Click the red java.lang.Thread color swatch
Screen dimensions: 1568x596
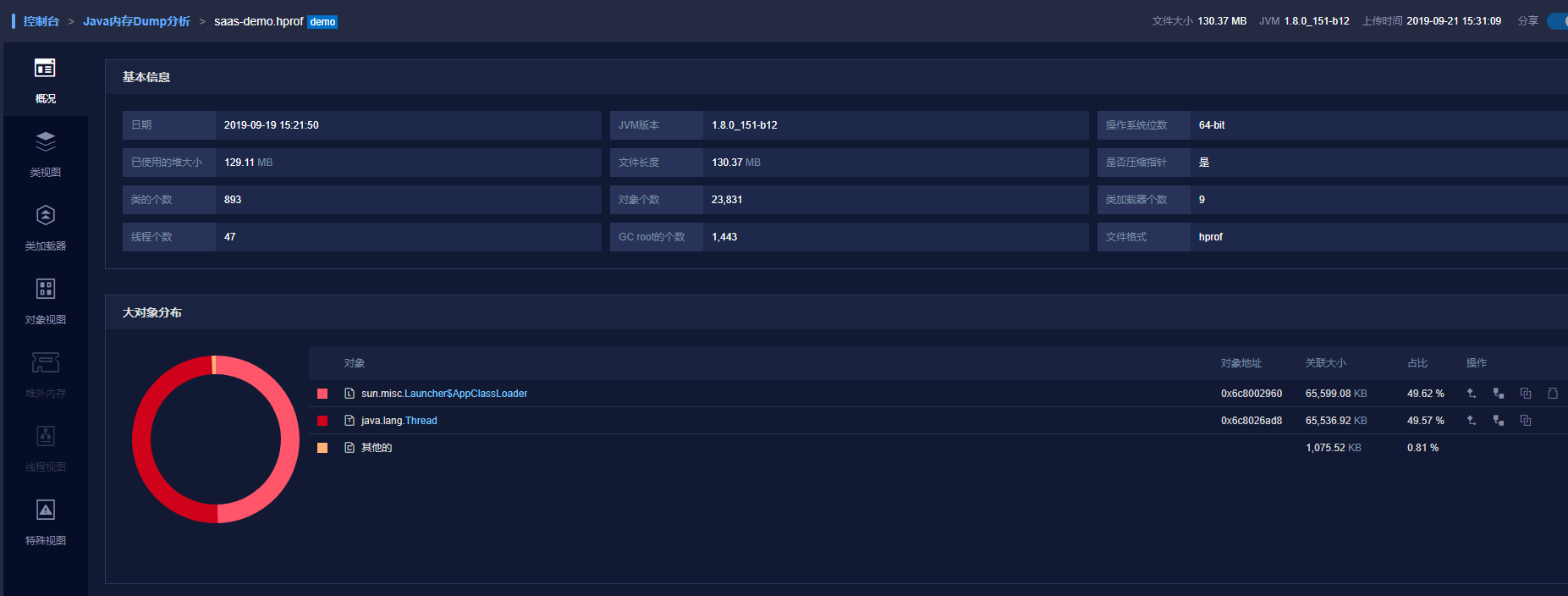(322, 421)
